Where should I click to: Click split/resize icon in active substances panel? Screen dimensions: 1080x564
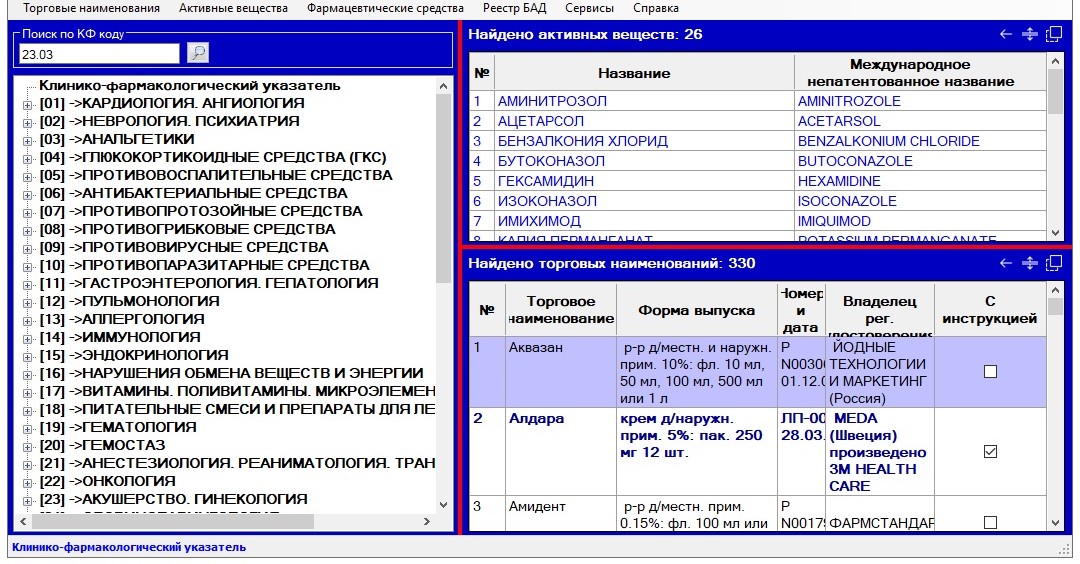1029,34
